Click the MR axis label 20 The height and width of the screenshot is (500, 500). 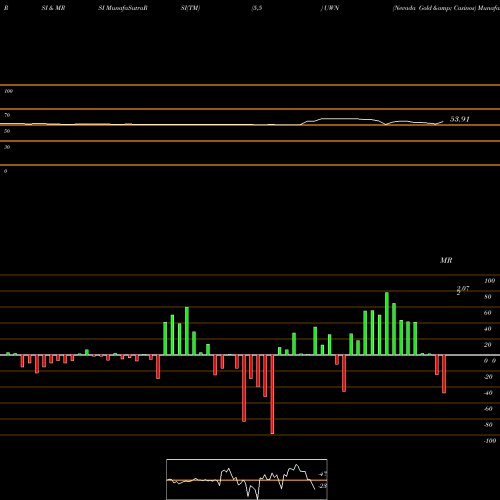(x=488, y=345)
